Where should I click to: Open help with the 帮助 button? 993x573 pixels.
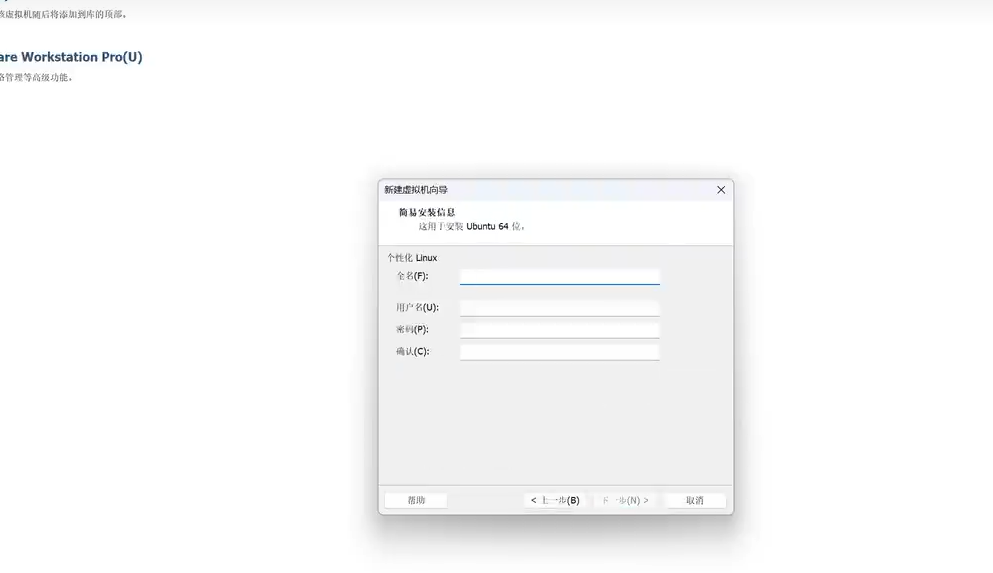[416, 500]
